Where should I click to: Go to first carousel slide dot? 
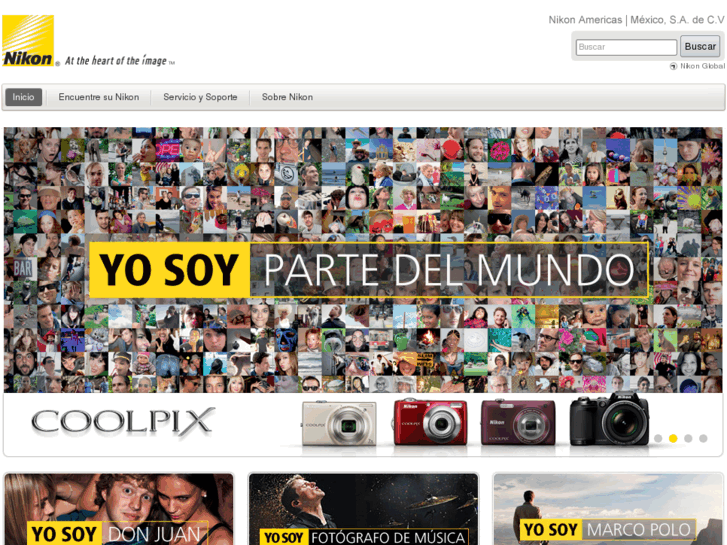pos(658,438)
